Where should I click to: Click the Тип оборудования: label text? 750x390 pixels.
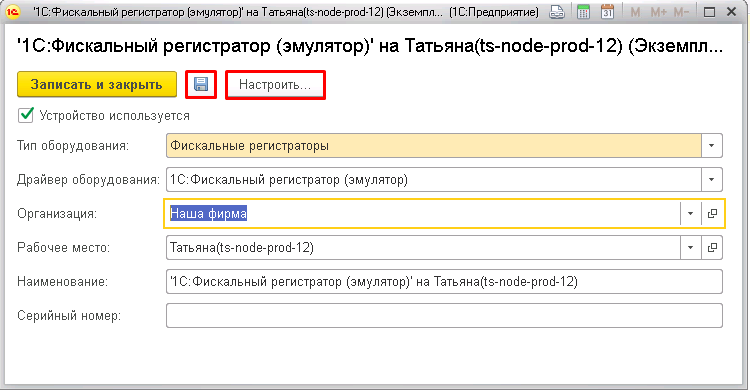pos(73,145)
